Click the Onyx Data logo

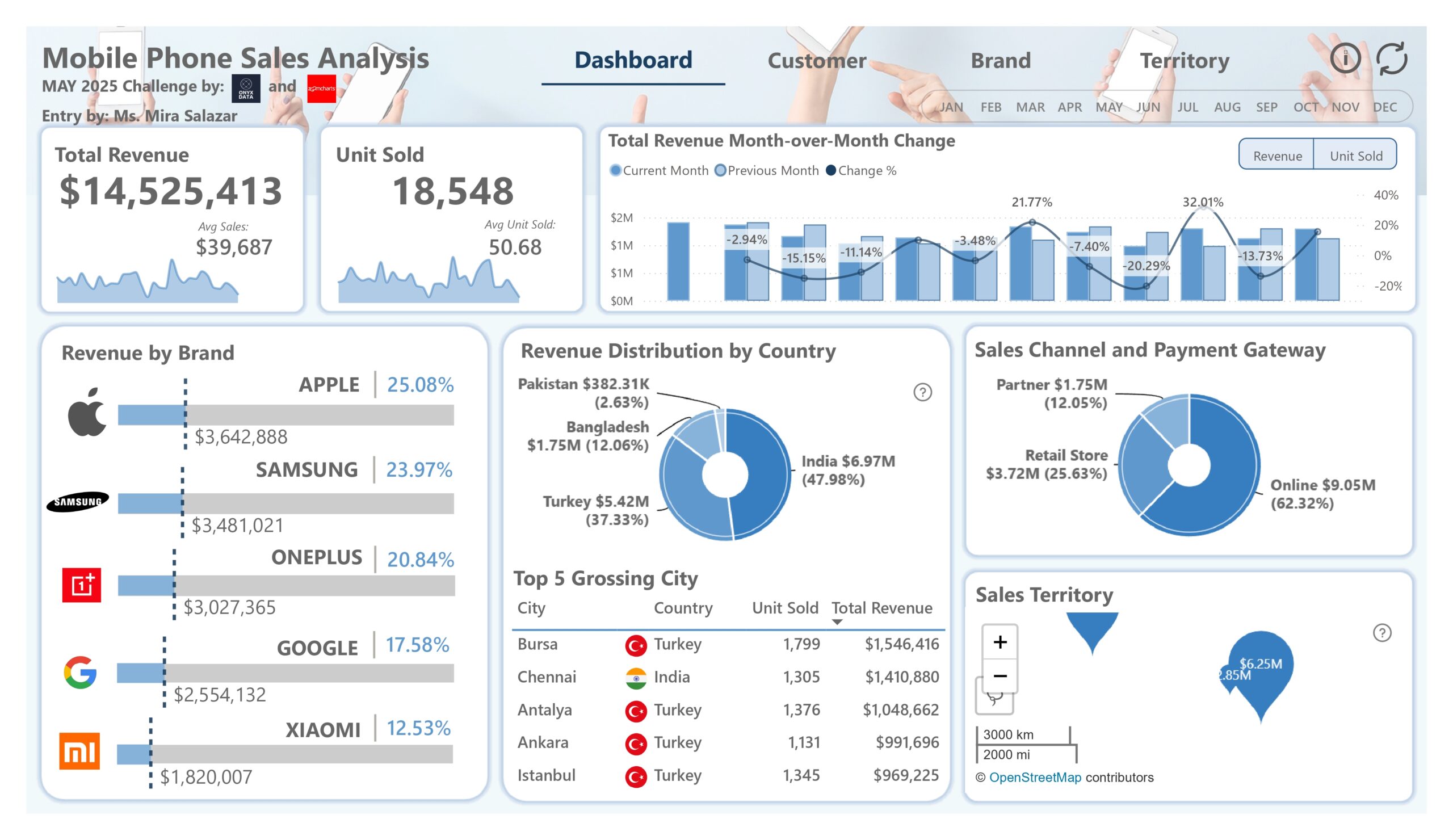click(x=246, y=89)
